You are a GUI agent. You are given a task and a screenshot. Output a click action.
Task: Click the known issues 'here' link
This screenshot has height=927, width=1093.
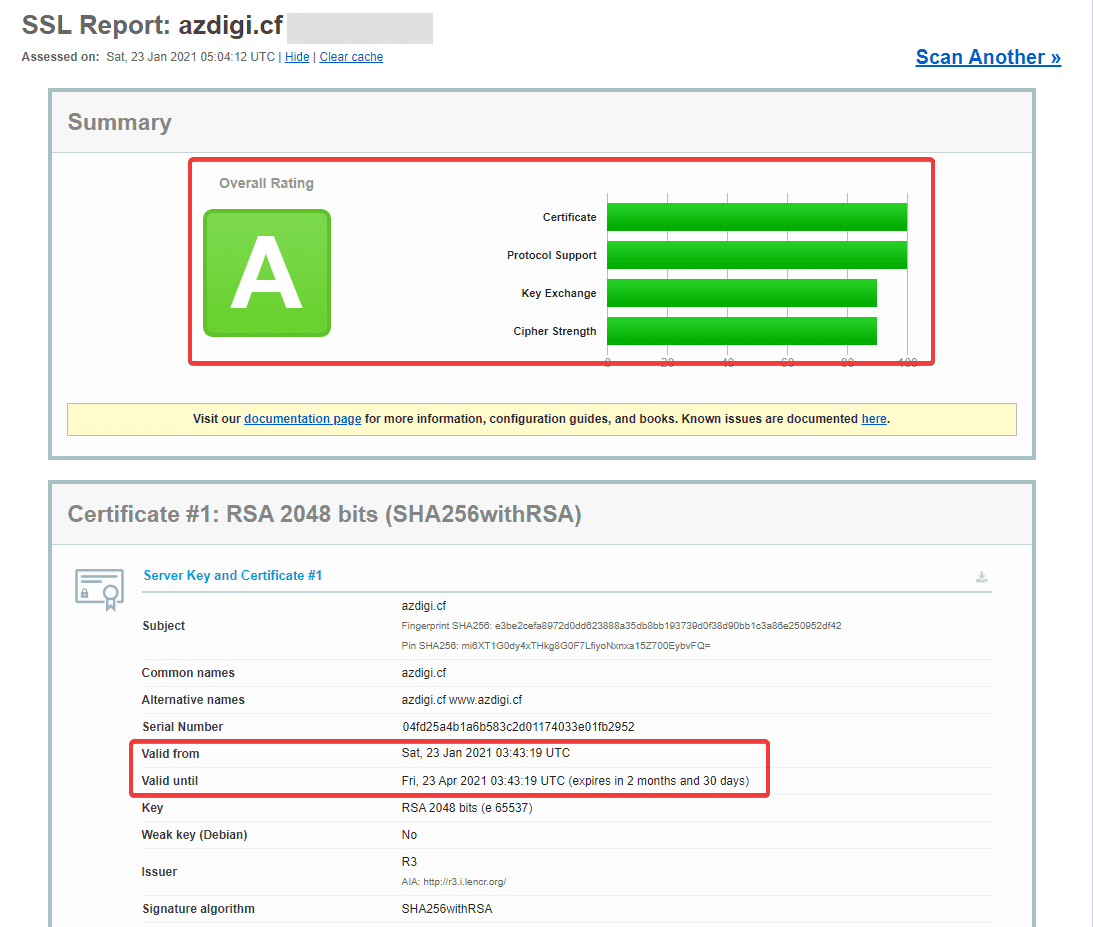[x=873, y=418]
